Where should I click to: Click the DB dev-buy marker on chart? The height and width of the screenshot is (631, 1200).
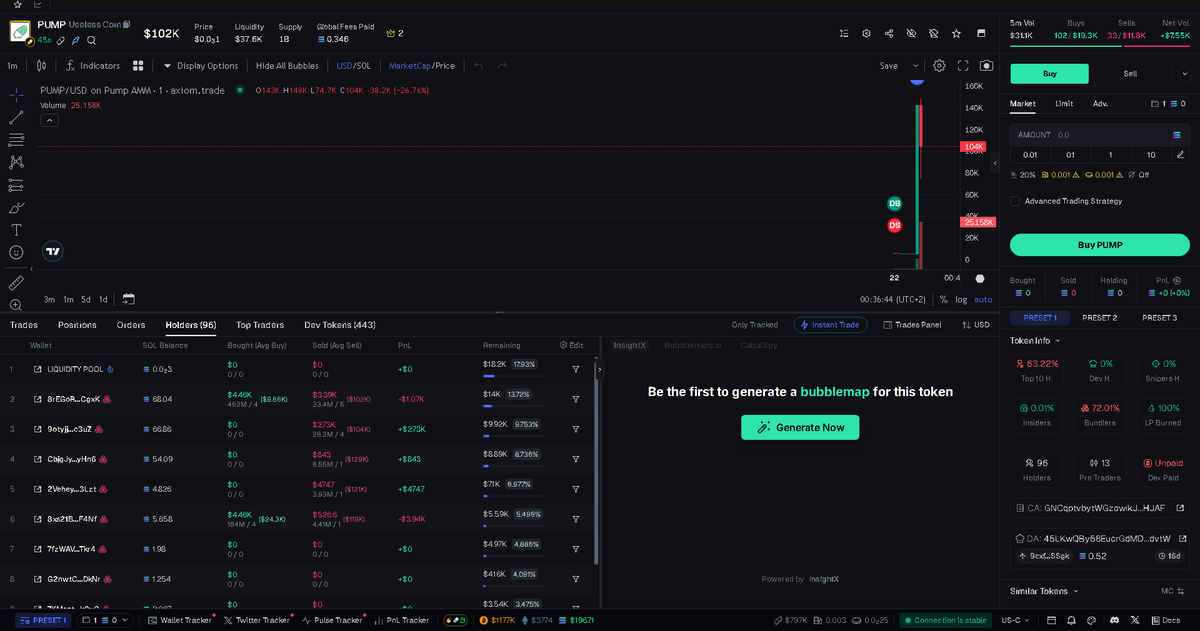click(x=894, y=203)
